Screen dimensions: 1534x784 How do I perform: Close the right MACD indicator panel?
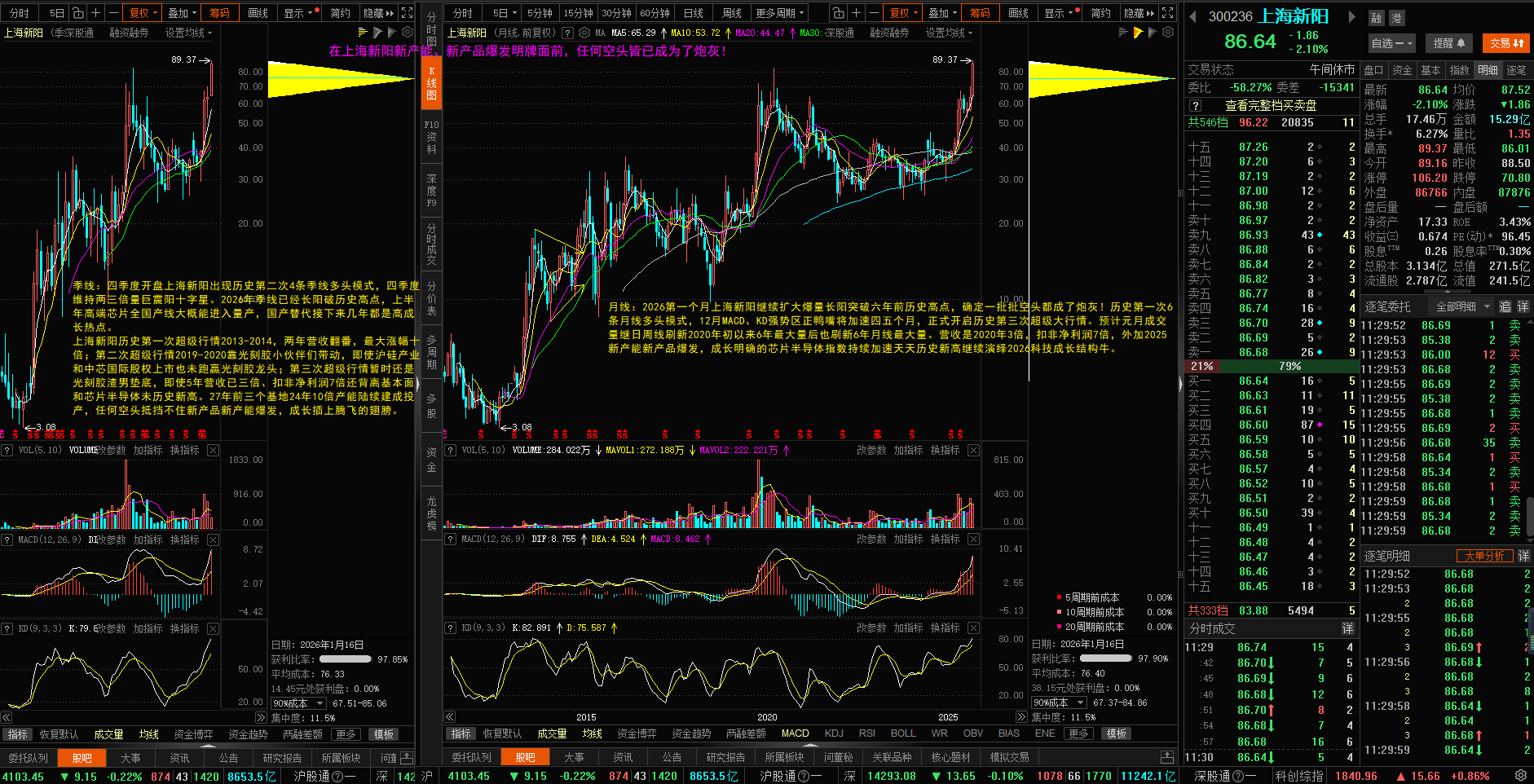(973, 539)
